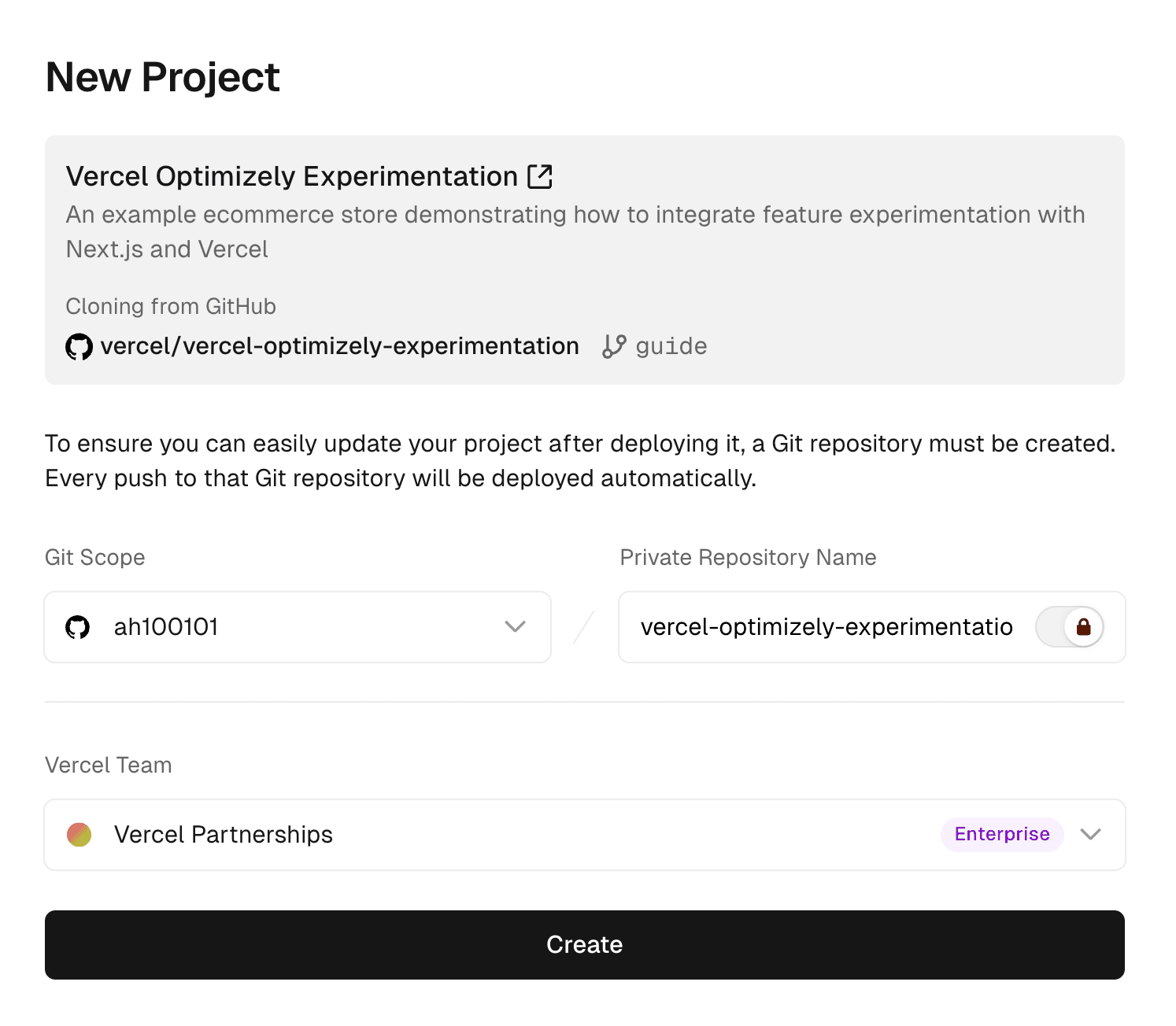Open the Vercel Optimizely Experimentation title link

(292, 177)
